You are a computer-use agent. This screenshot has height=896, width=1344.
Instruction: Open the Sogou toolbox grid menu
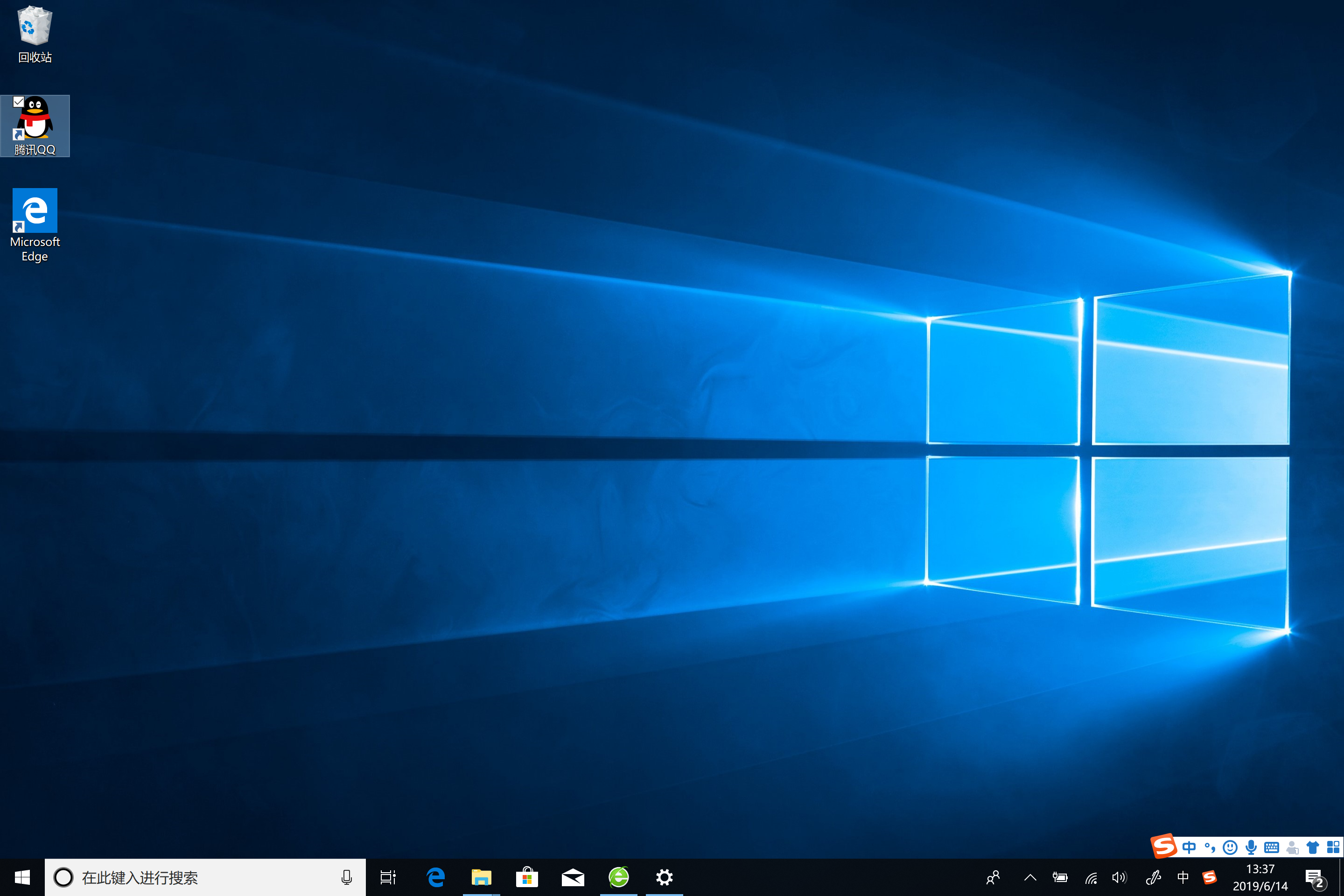coord(1333,847)
